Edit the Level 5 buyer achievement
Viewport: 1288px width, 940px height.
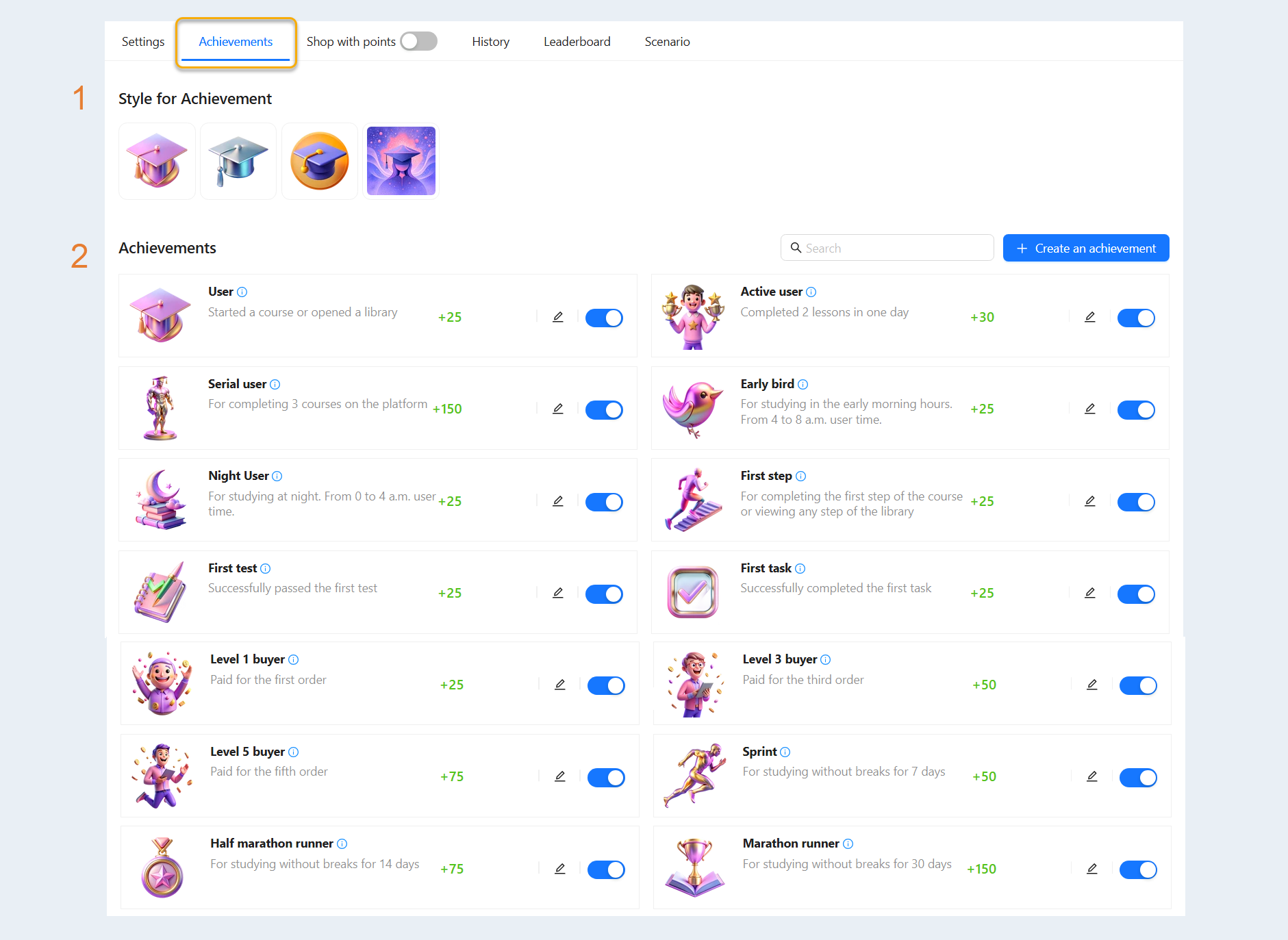(x=560, y=776)
